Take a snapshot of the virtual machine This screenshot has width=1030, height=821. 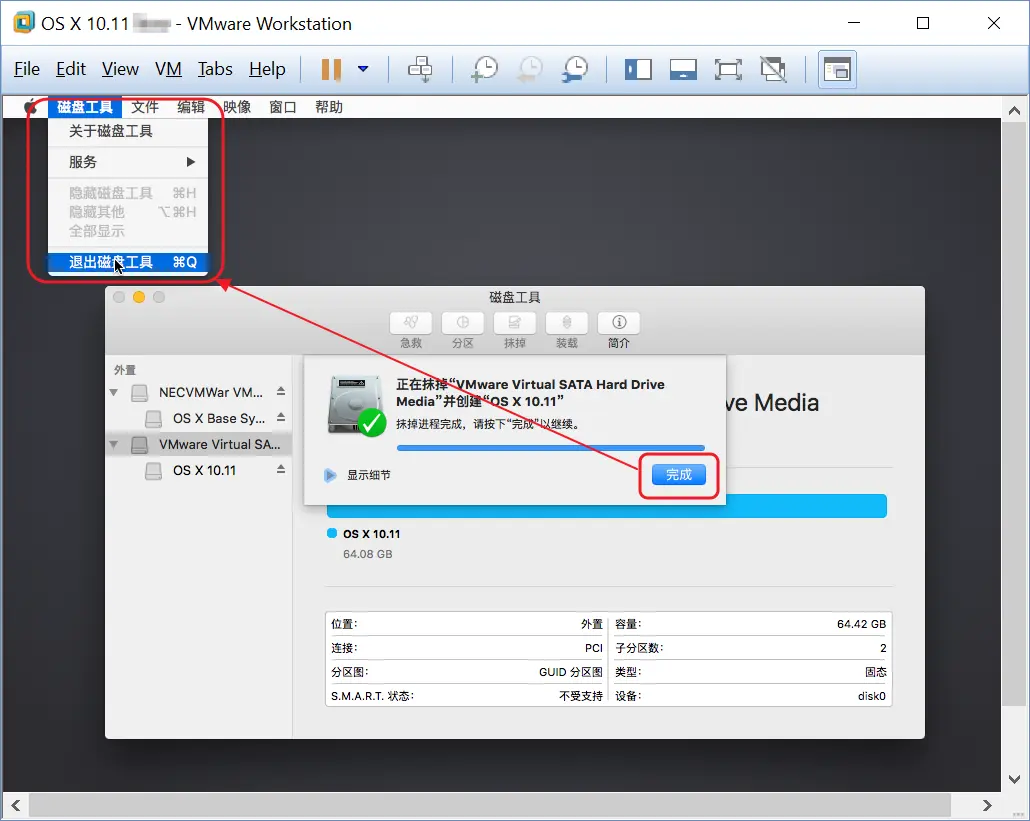(484, 69)
